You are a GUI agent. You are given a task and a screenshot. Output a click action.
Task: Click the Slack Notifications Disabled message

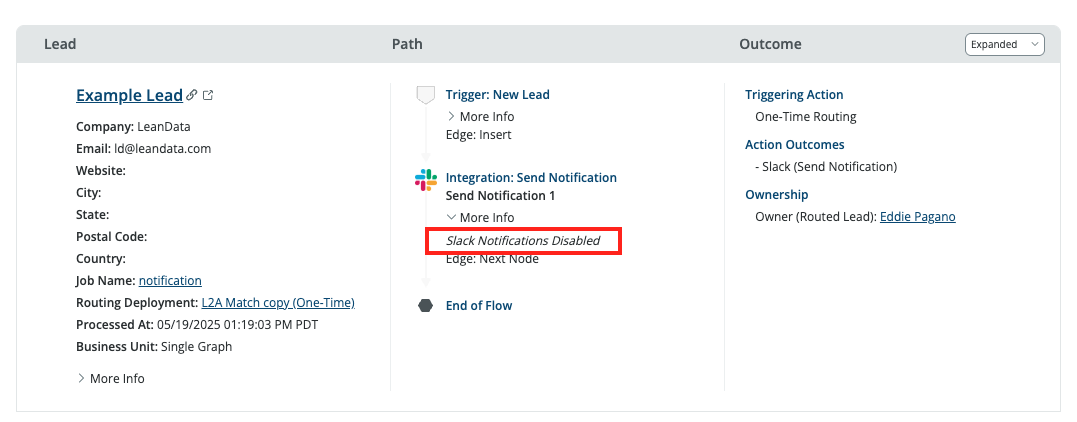[x=523, y=241]
